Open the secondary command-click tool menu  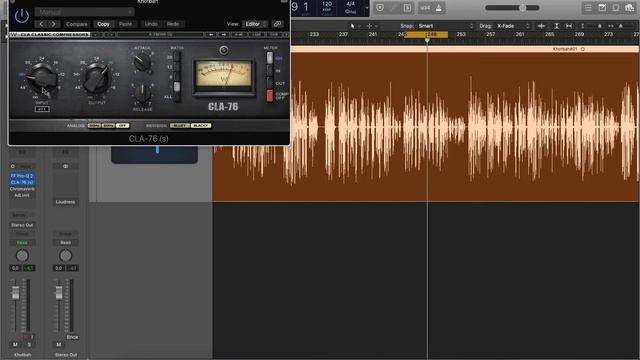click(371, 26)
